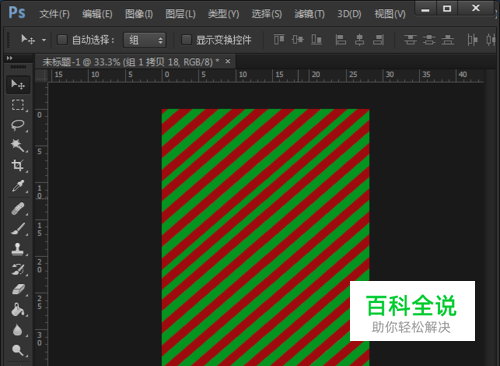Click the Ps application logo

pyautogui.click(x=17, y=13)
